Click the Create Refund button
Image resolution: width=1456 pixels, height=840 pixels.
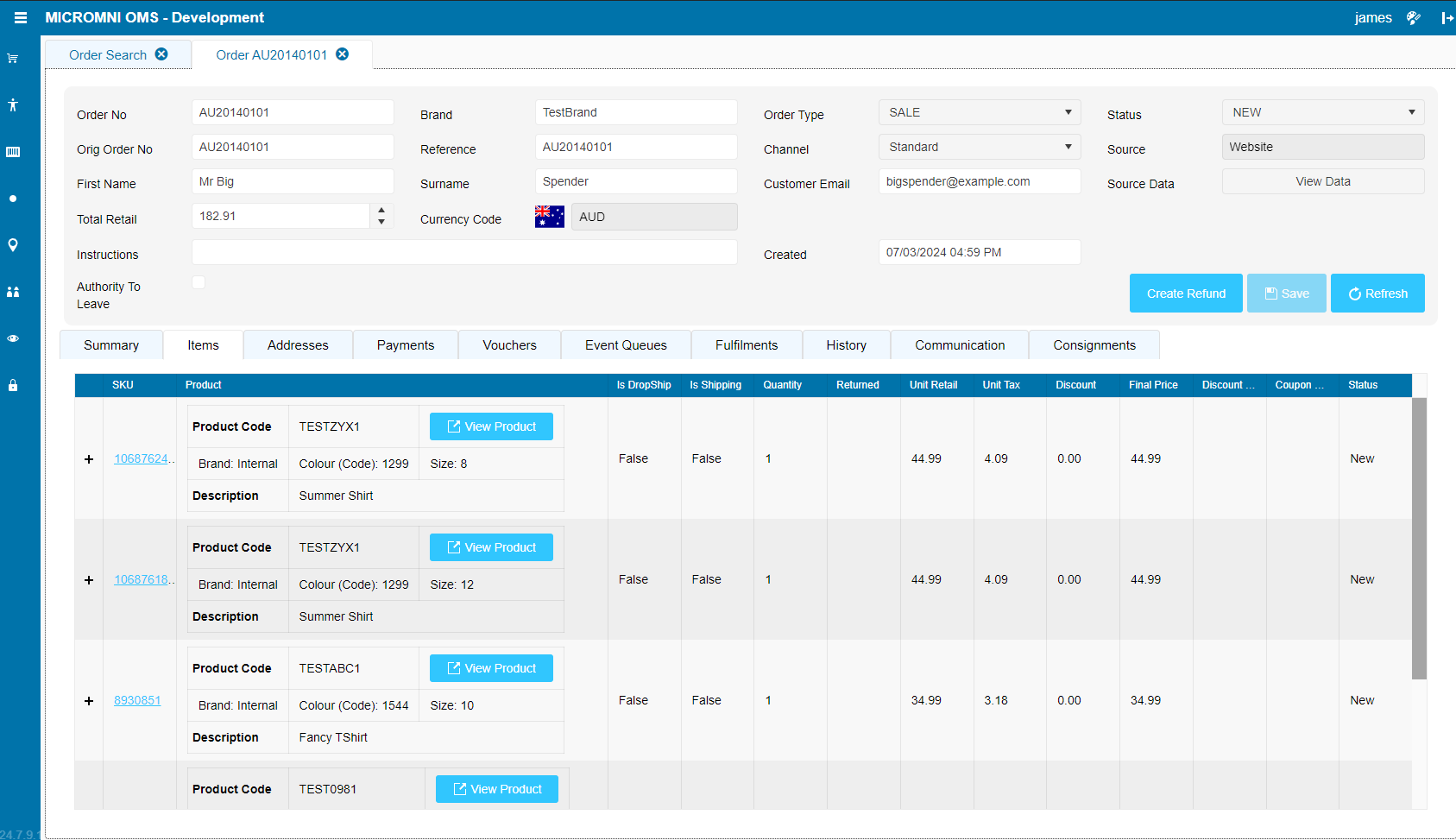[1186, 294]
